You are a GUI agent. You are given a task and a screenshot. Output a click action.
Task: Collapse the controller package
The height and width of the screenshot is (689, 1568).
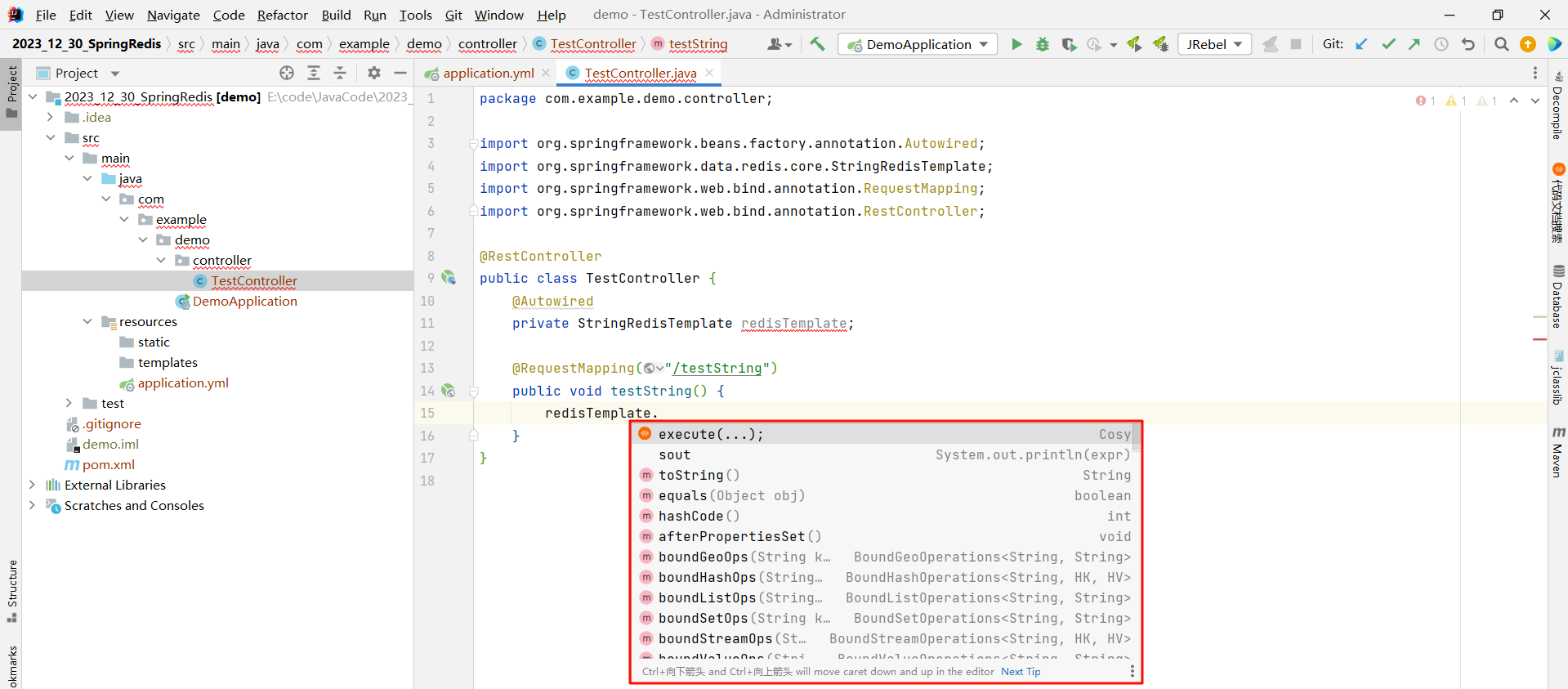161,260
